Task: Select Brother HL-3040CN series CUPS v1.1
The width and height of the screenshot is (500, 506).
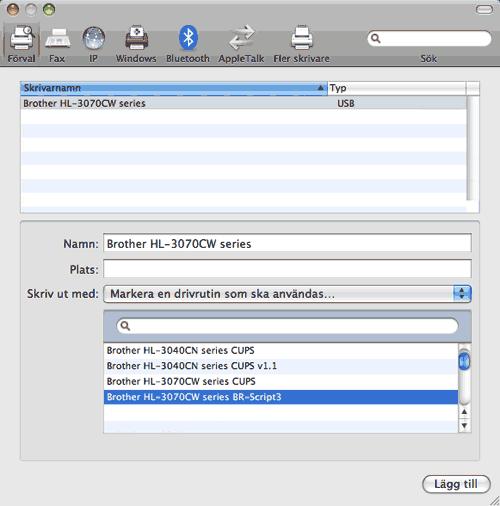Action: (x=281, y=366)
